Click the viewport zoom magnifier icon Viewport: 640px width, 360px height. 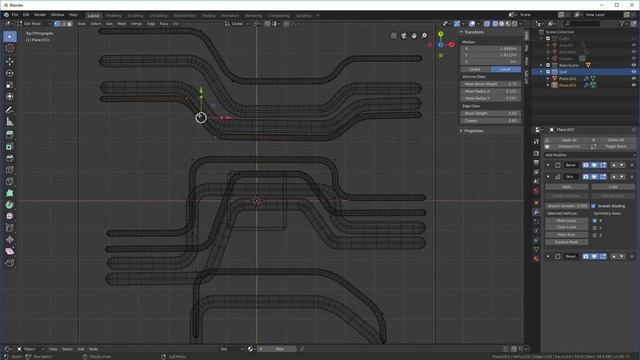click(x=424, y=36)
